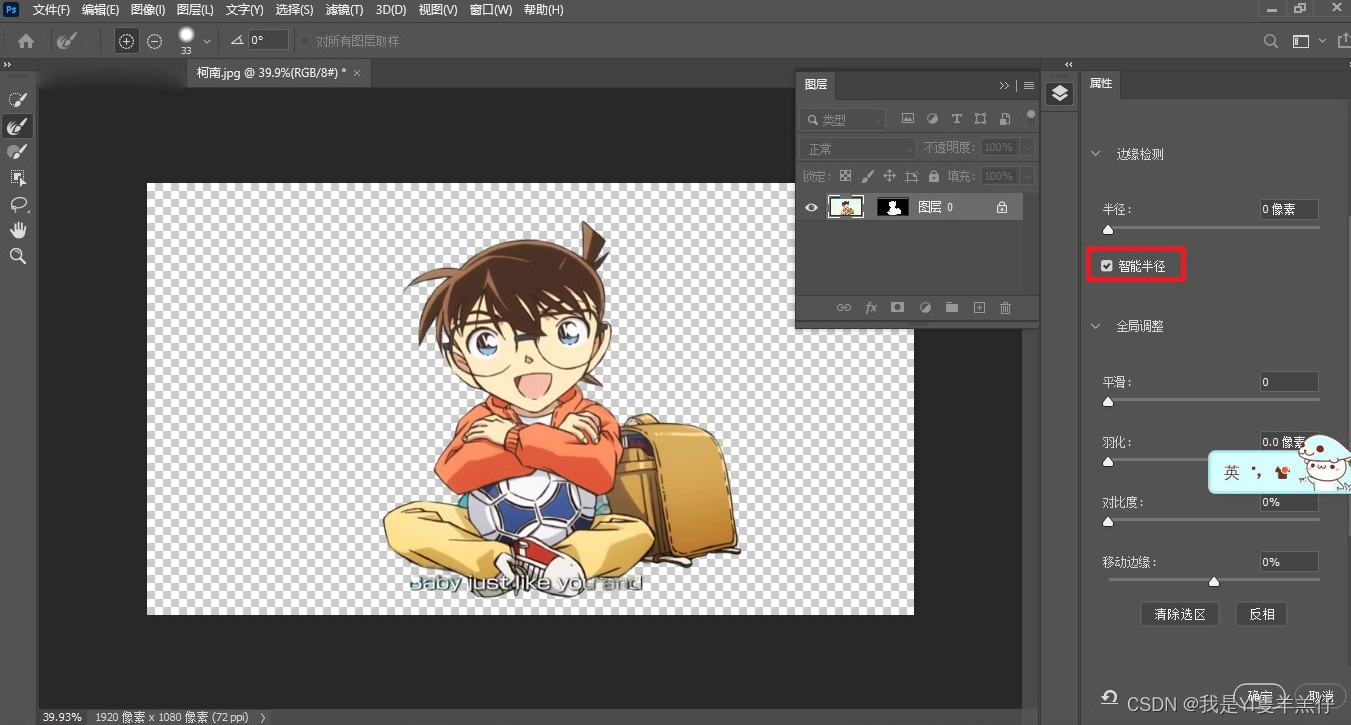Click the 半径 slider handle
Image resolution: width=1351 pixels, height=725 pixels.
pos(1108,229)
